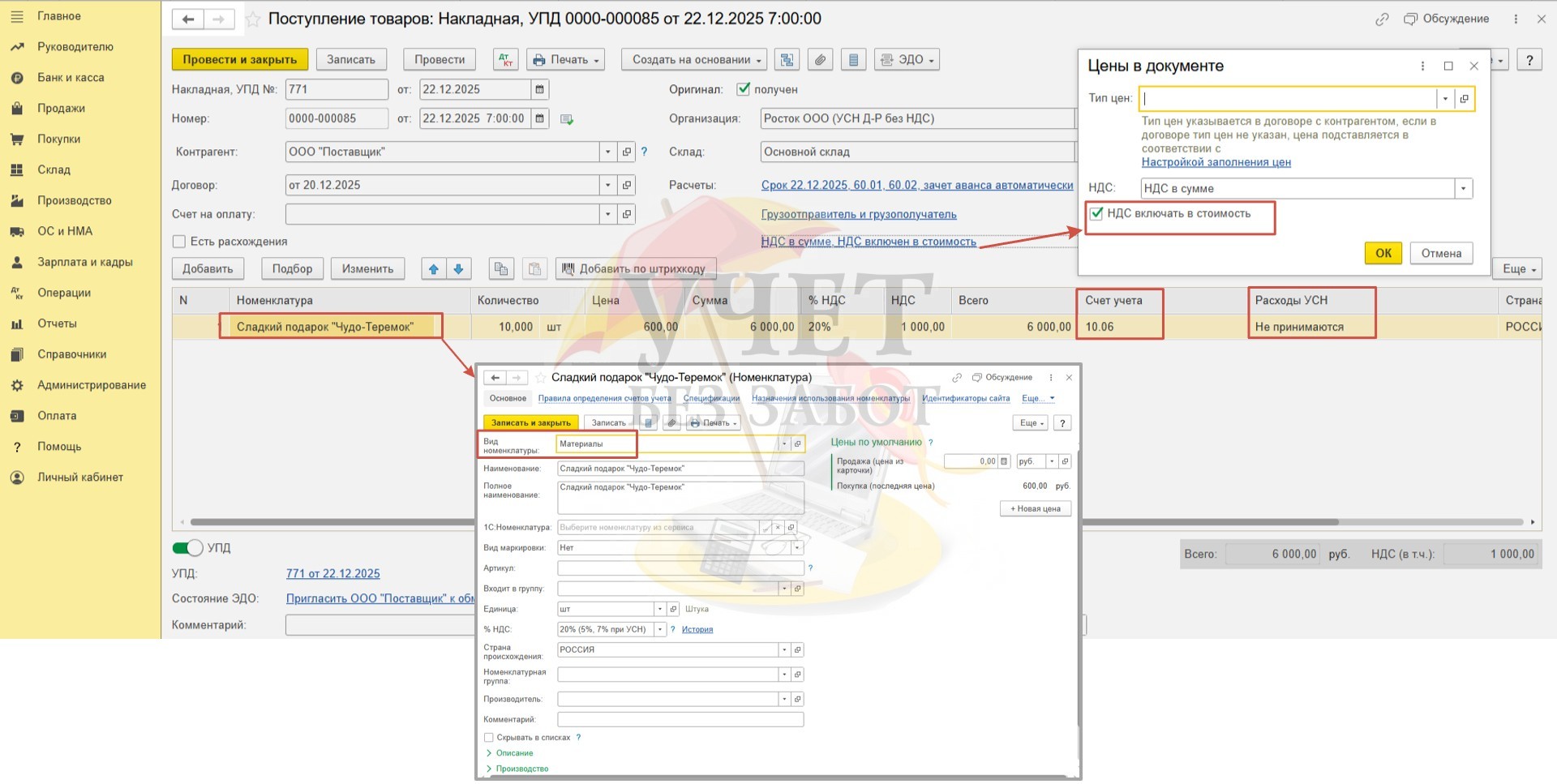Switch off the УПД toggle
This screenshot has height=784, width=1557.
click(x=187, y=548)
